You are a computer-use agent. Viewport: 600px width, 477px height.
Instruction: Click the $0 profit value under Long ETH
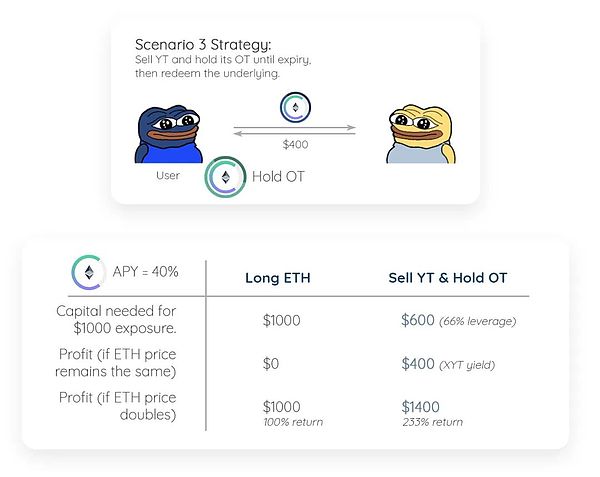(x=273, y=366)
